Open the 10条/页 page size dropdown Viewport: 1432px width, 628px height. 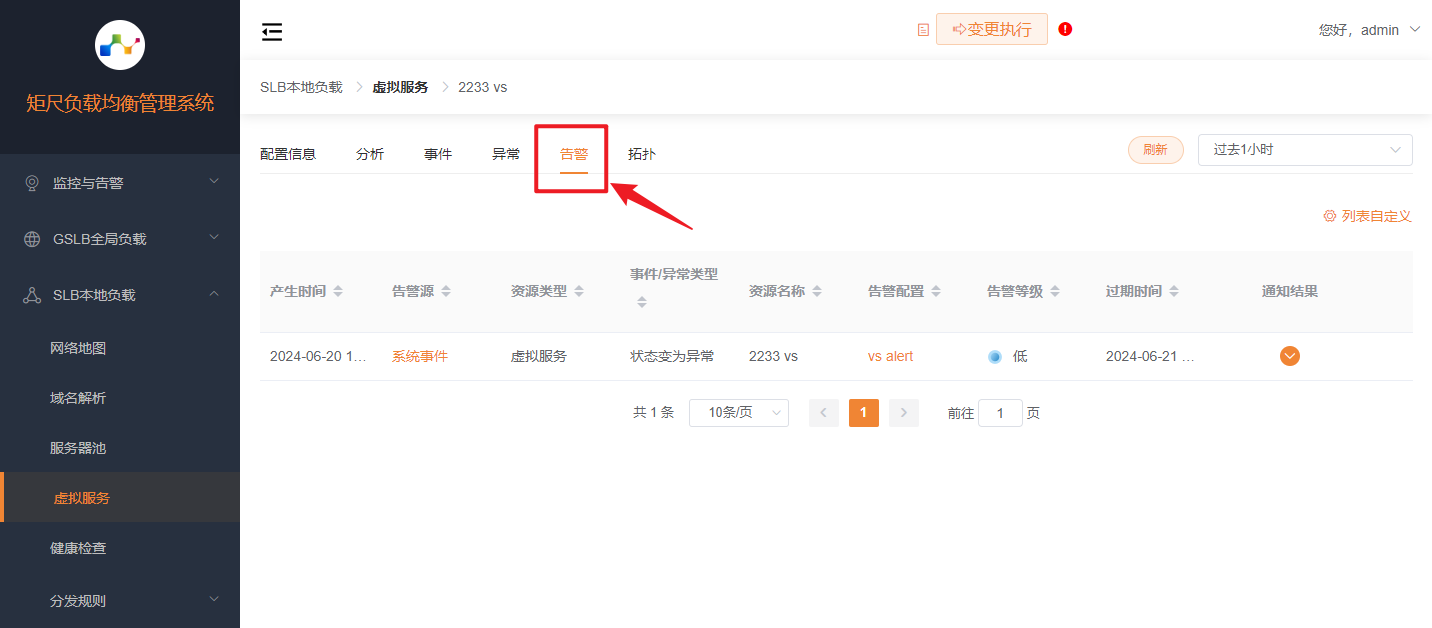738,413
